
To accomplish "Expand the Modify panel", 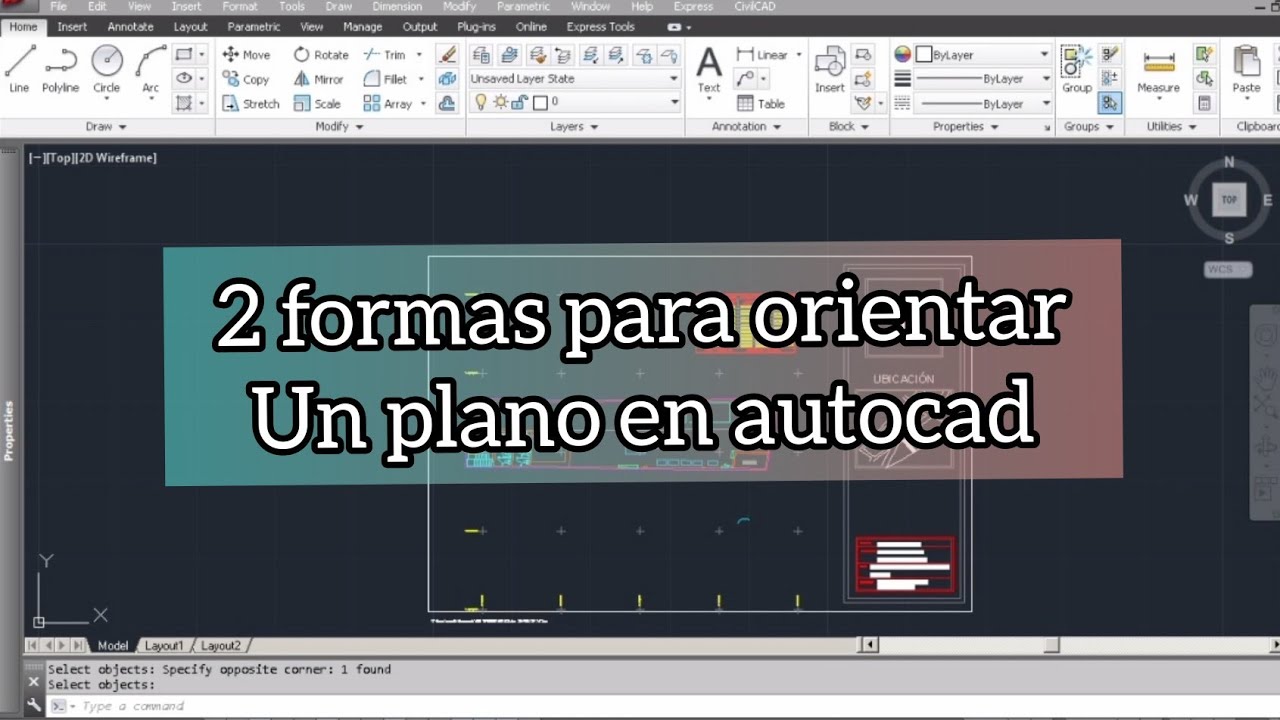I will (x=339, y=127).
